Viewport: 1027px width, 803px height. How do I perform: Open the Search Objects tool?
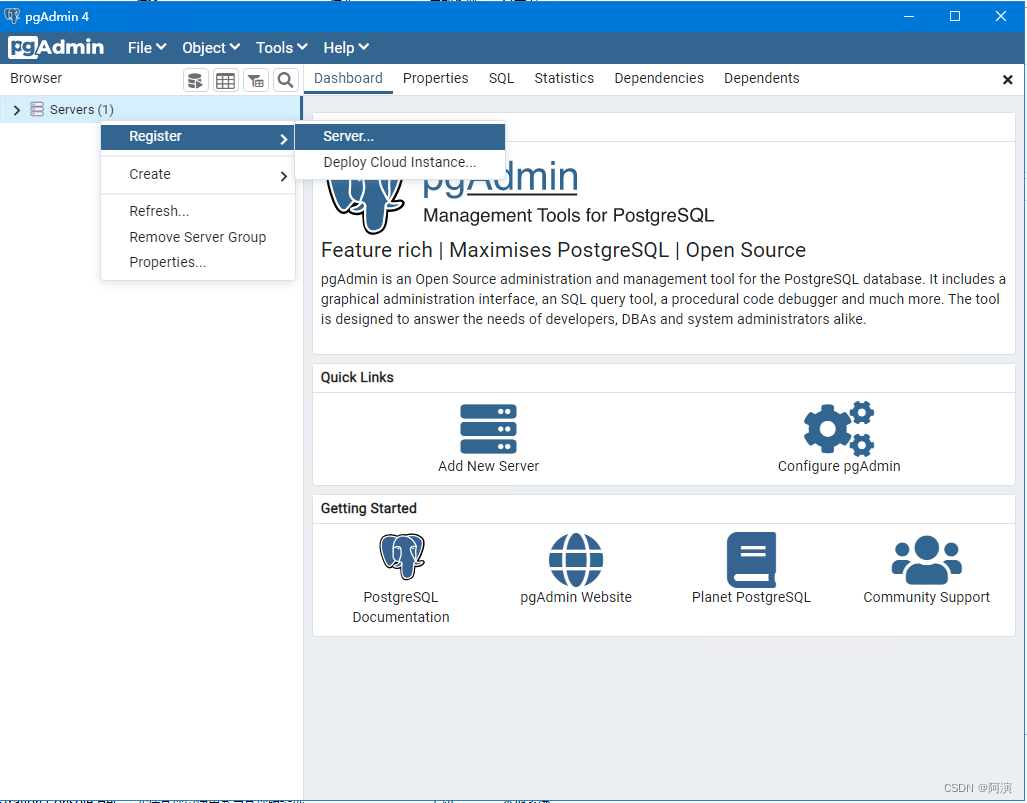285,80
